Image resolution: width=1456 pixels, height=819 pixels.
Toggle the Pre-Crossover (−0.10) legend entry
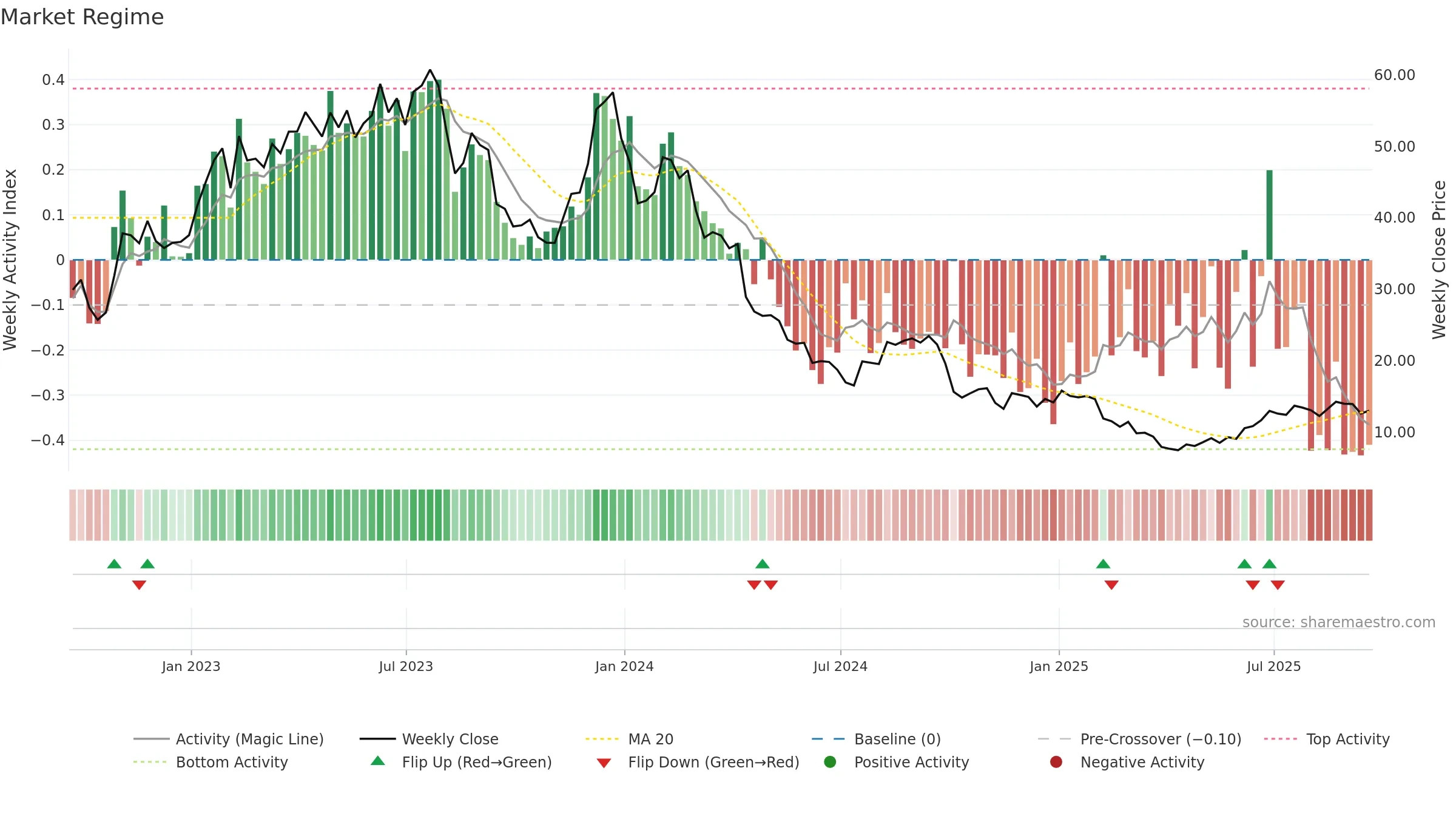(x=1139, y=739)
